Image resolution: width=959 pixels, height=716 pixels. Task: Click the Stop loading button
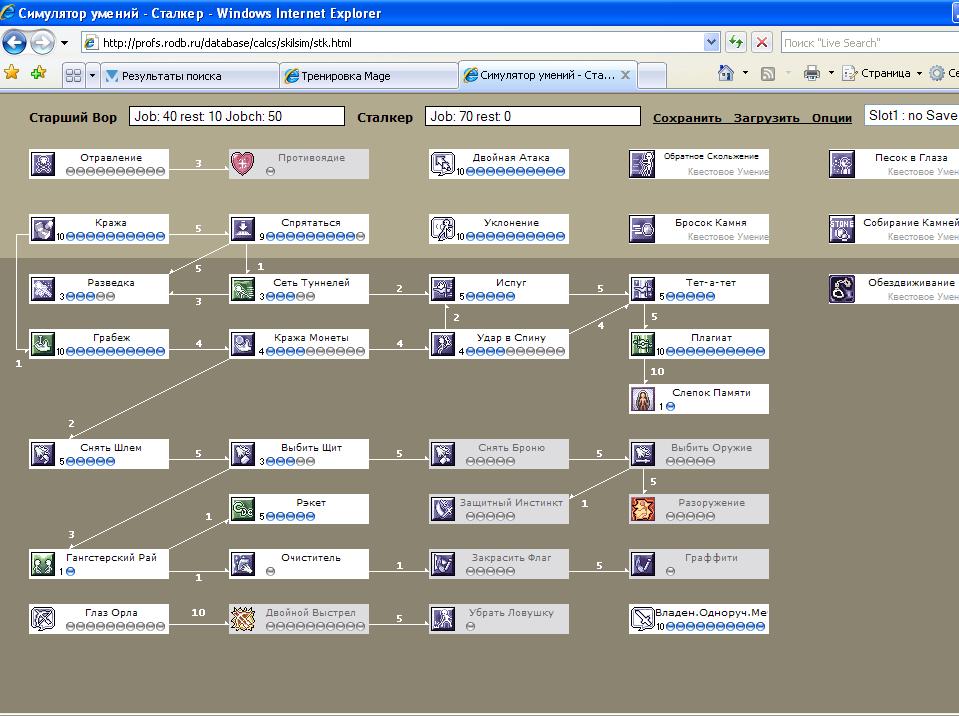[x=761, y=42]
